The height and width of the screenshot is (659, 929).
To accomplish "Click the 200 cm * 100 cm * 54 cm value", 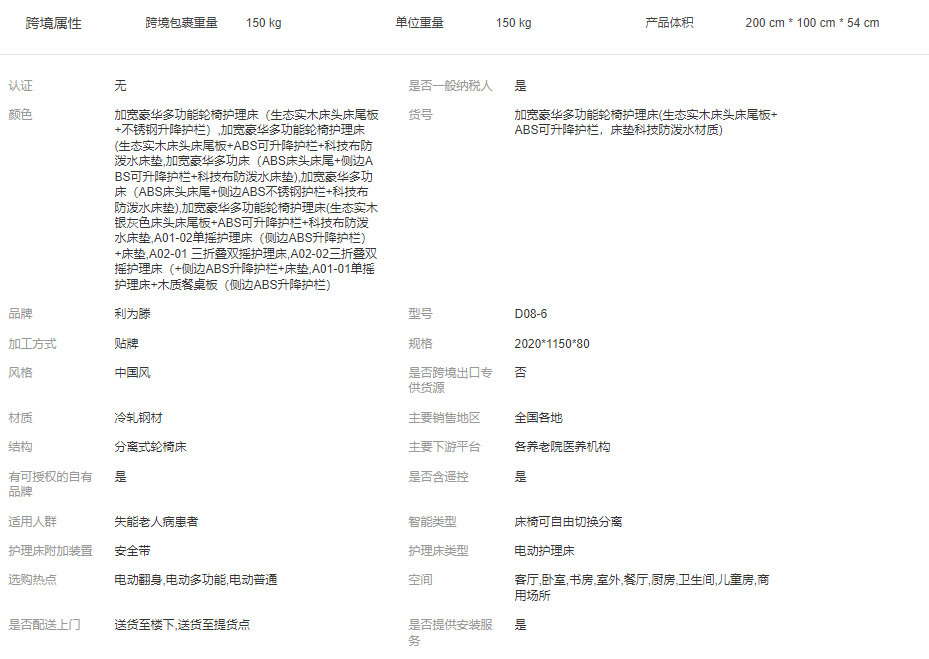I will pyautogui.click(x=812, y=23).
